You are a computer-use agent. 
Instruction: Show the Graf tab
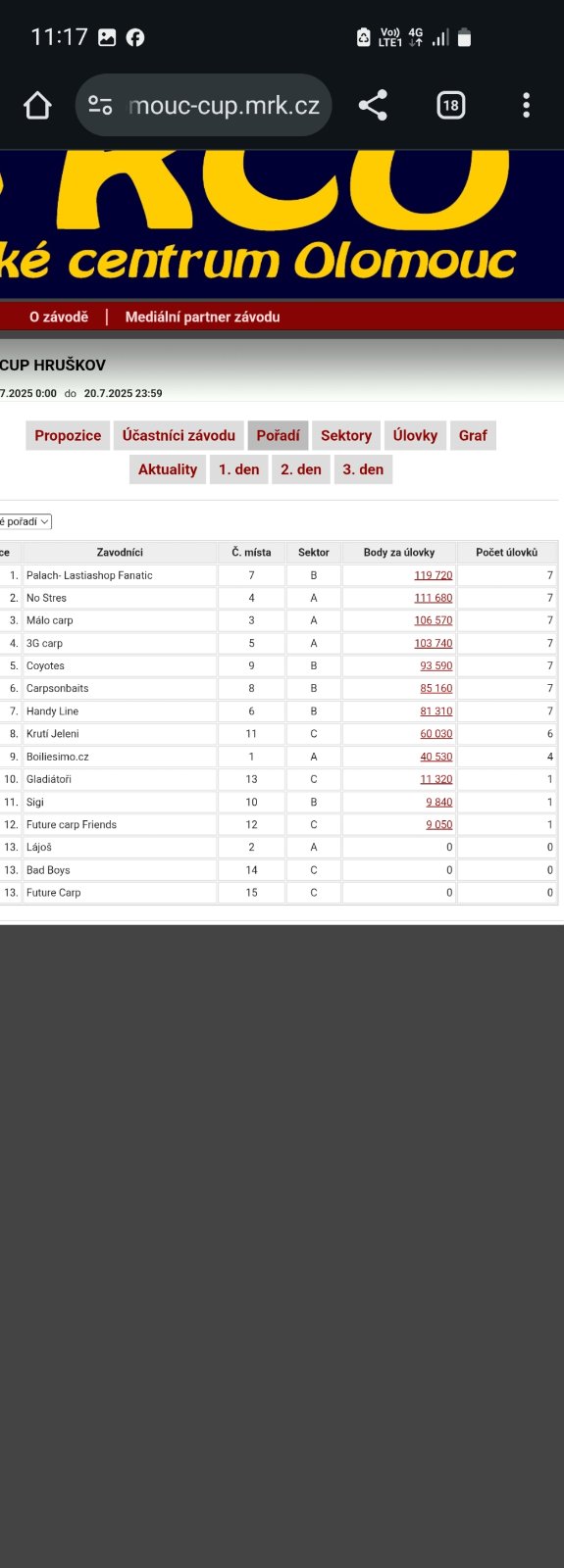point(473,435)
